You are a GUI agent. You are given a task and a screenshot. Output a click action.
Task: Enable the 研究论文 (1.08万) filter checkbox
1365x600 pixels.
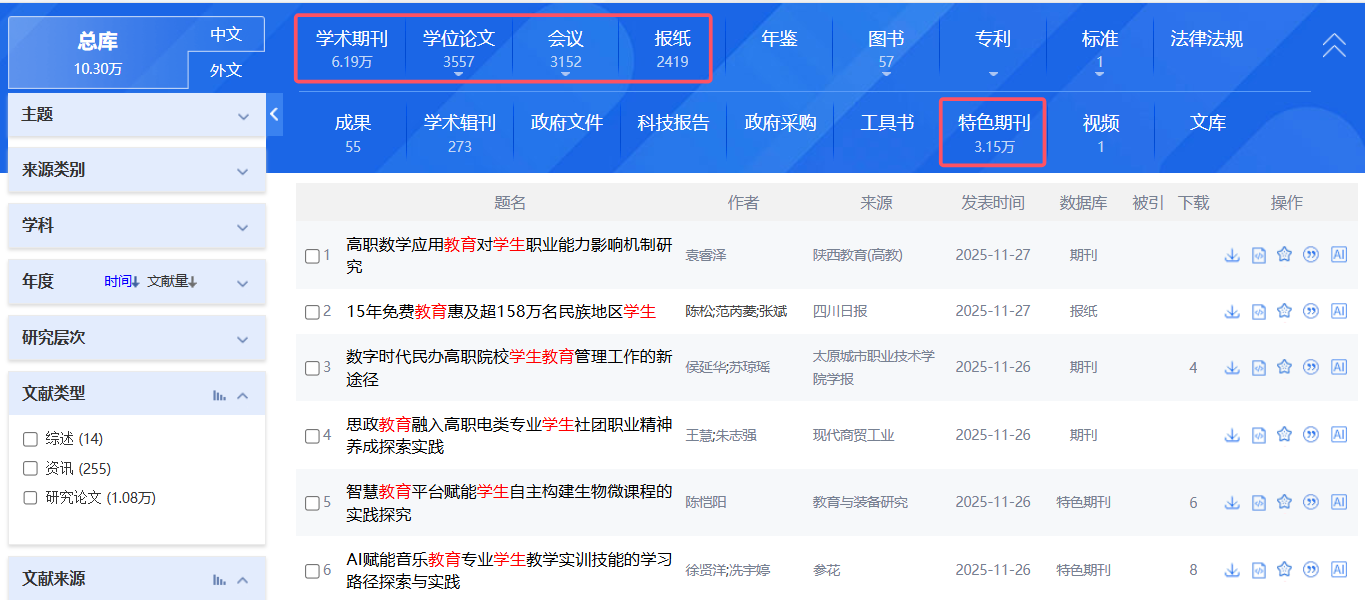(x=30, y=498)
